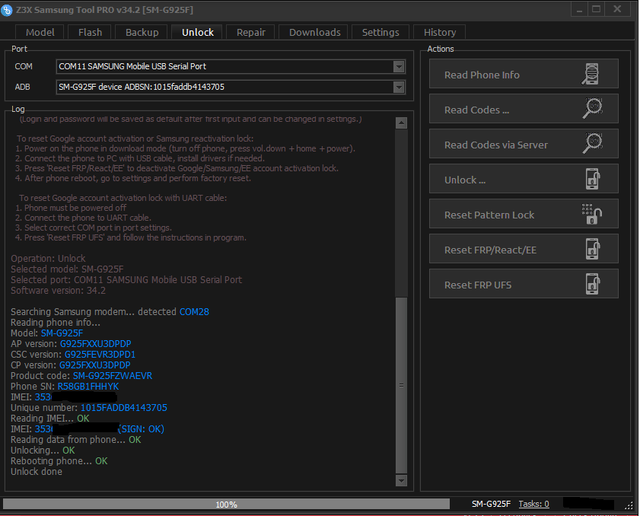
Task: Select the COM11 SAMSUNG Mobile USB Serial Port field
Action: click(x=231, y=67)
